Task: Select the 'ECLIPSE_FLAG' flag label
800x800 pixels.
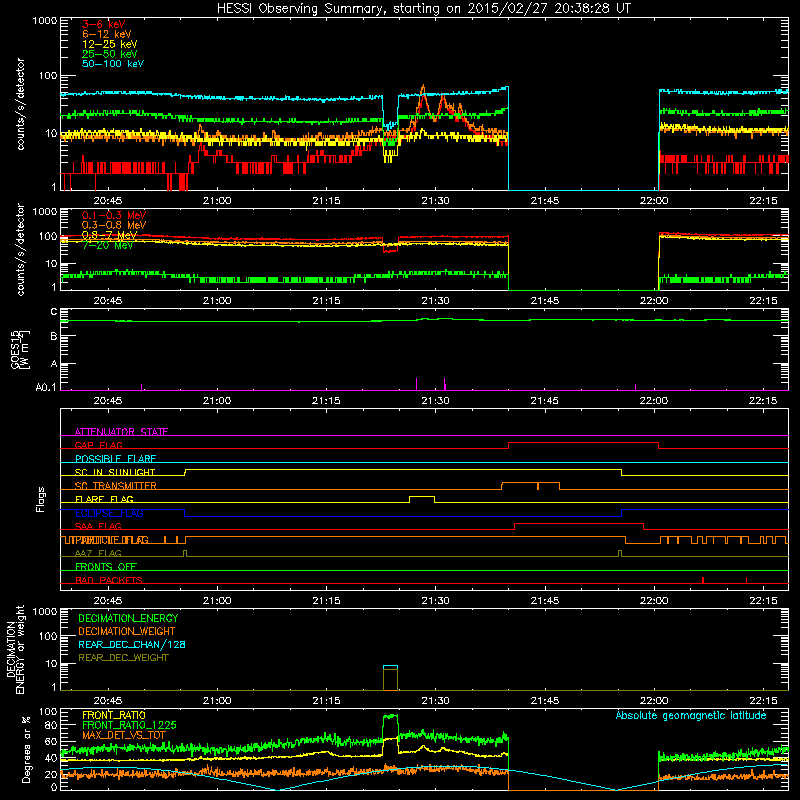Action: (109, 513)
